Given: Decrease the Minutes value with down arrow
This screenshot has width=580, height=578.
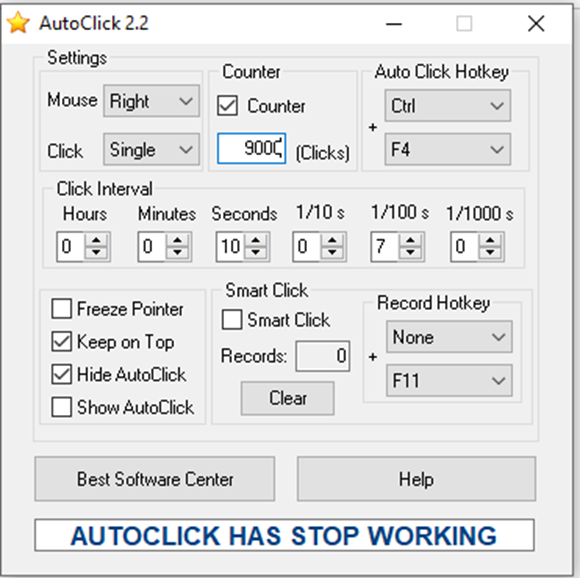Looking at the screenshot, I should click(178, 253).
